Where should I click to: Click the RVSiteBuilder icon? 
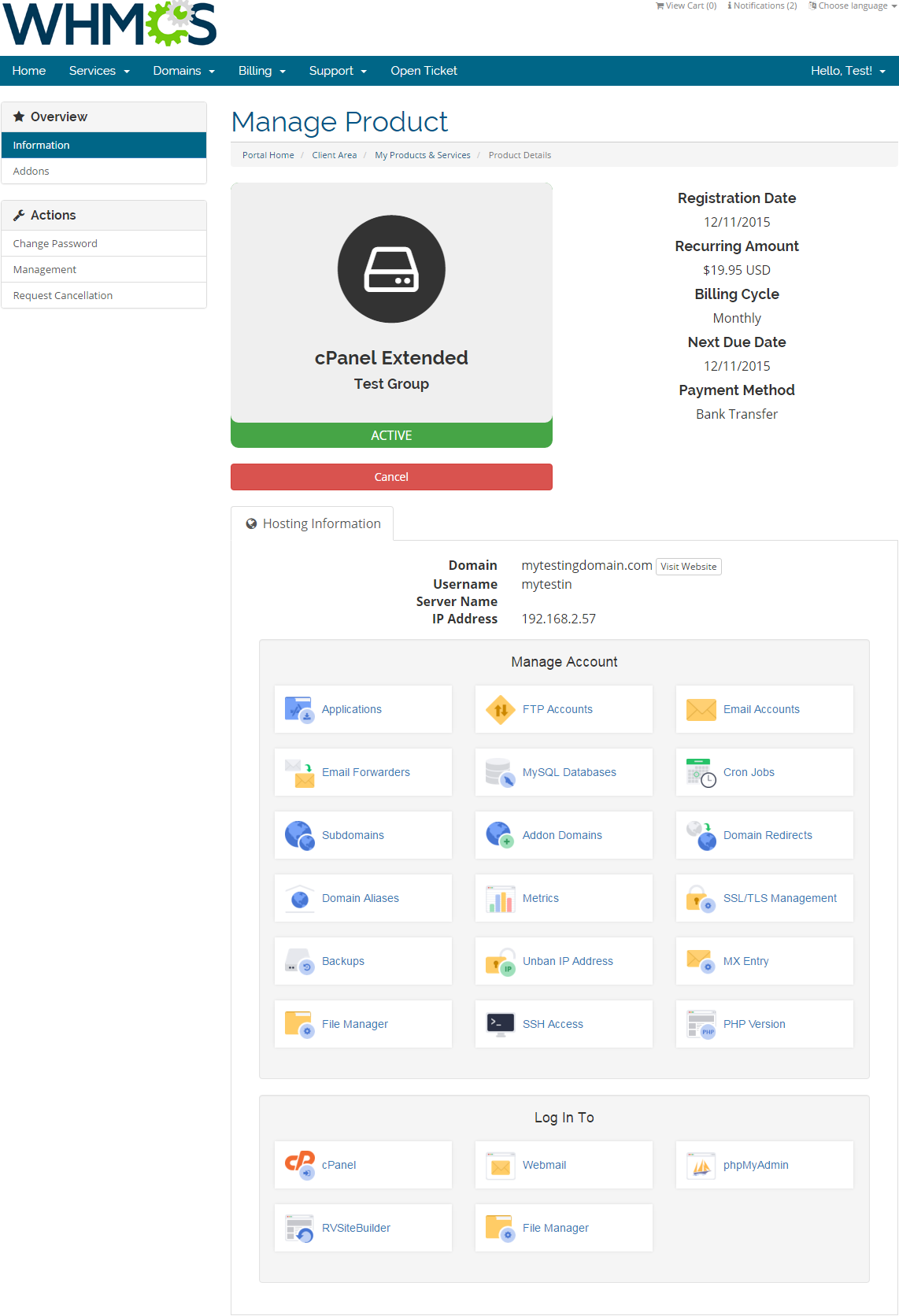[299, 1228]
